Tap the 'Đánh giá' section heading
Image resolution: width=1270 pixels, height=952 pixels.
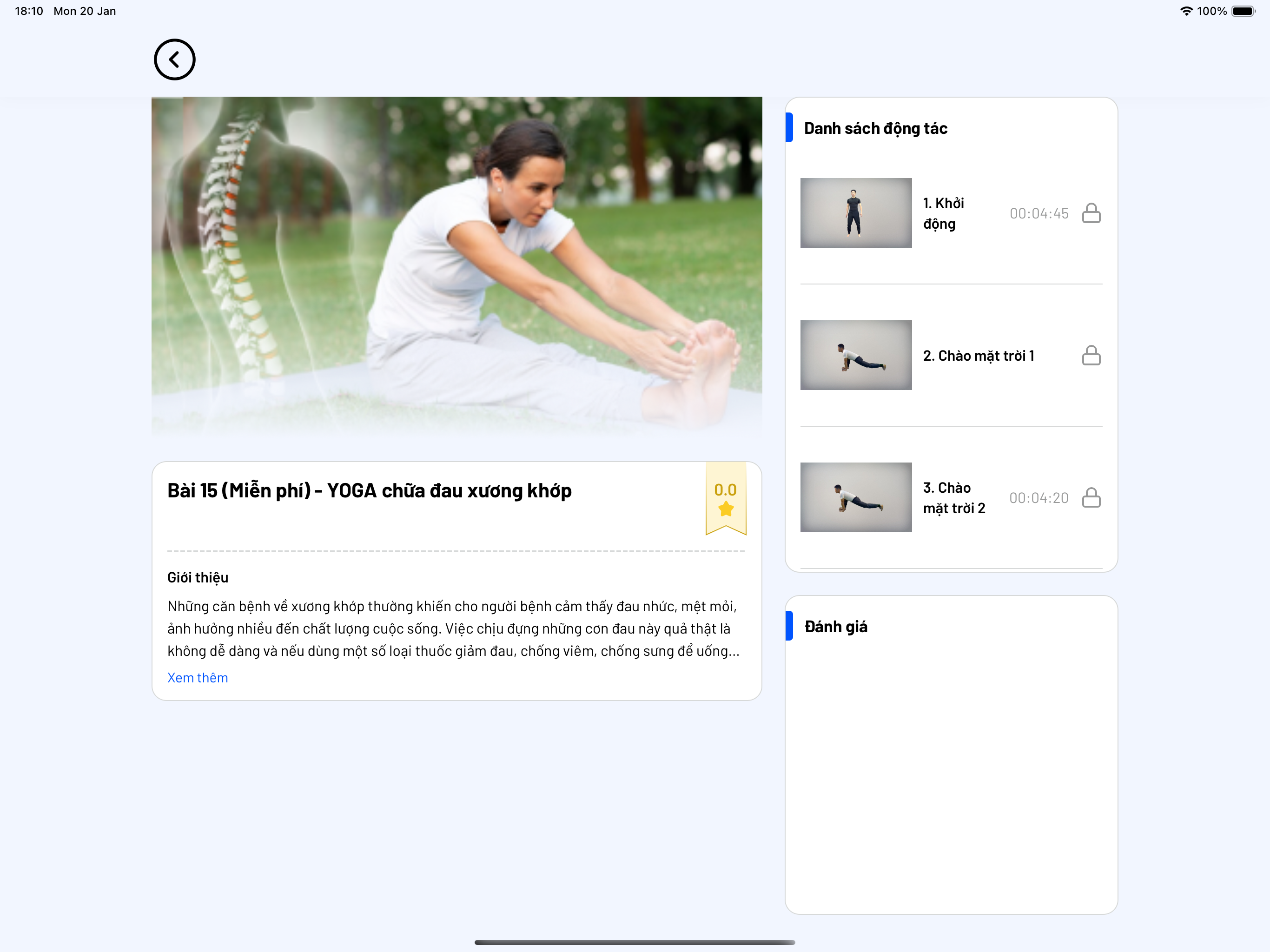pos(836,627)
